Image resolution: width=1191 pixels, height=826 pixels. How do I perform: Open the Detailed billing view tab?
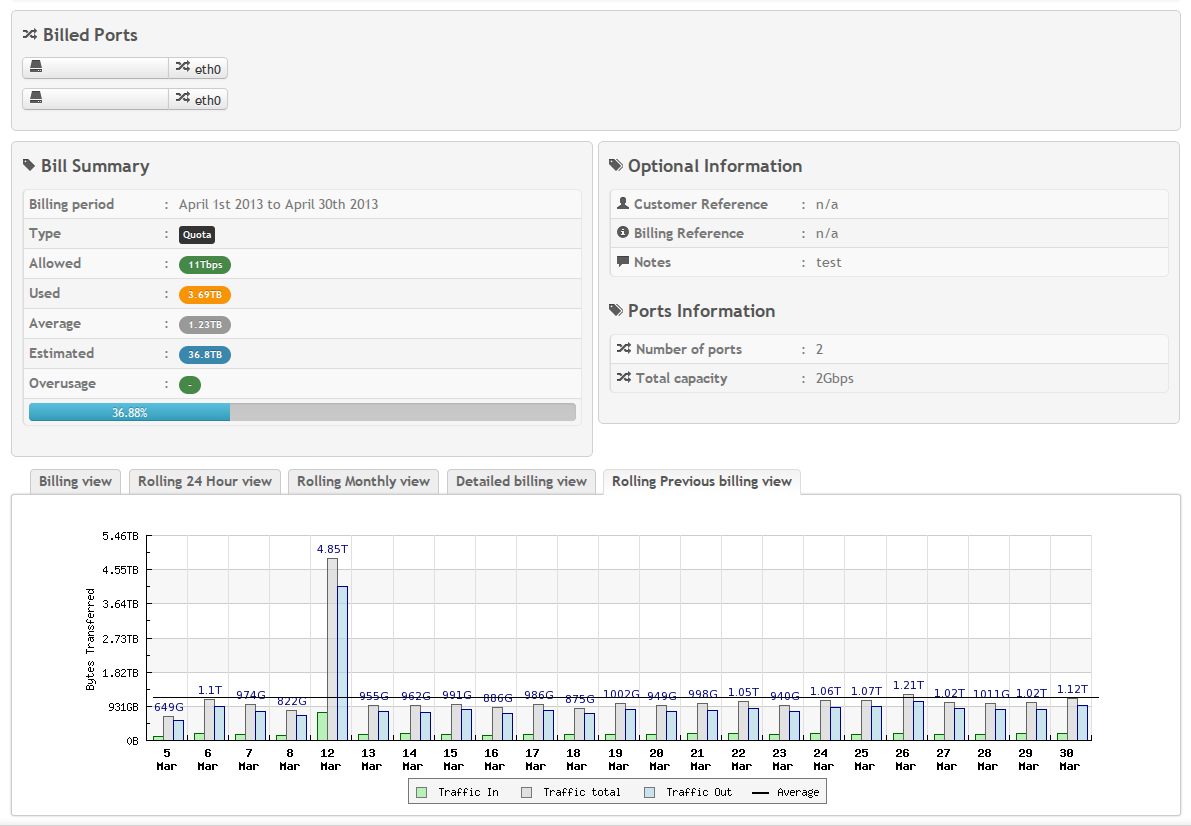[x=521, y=481]
